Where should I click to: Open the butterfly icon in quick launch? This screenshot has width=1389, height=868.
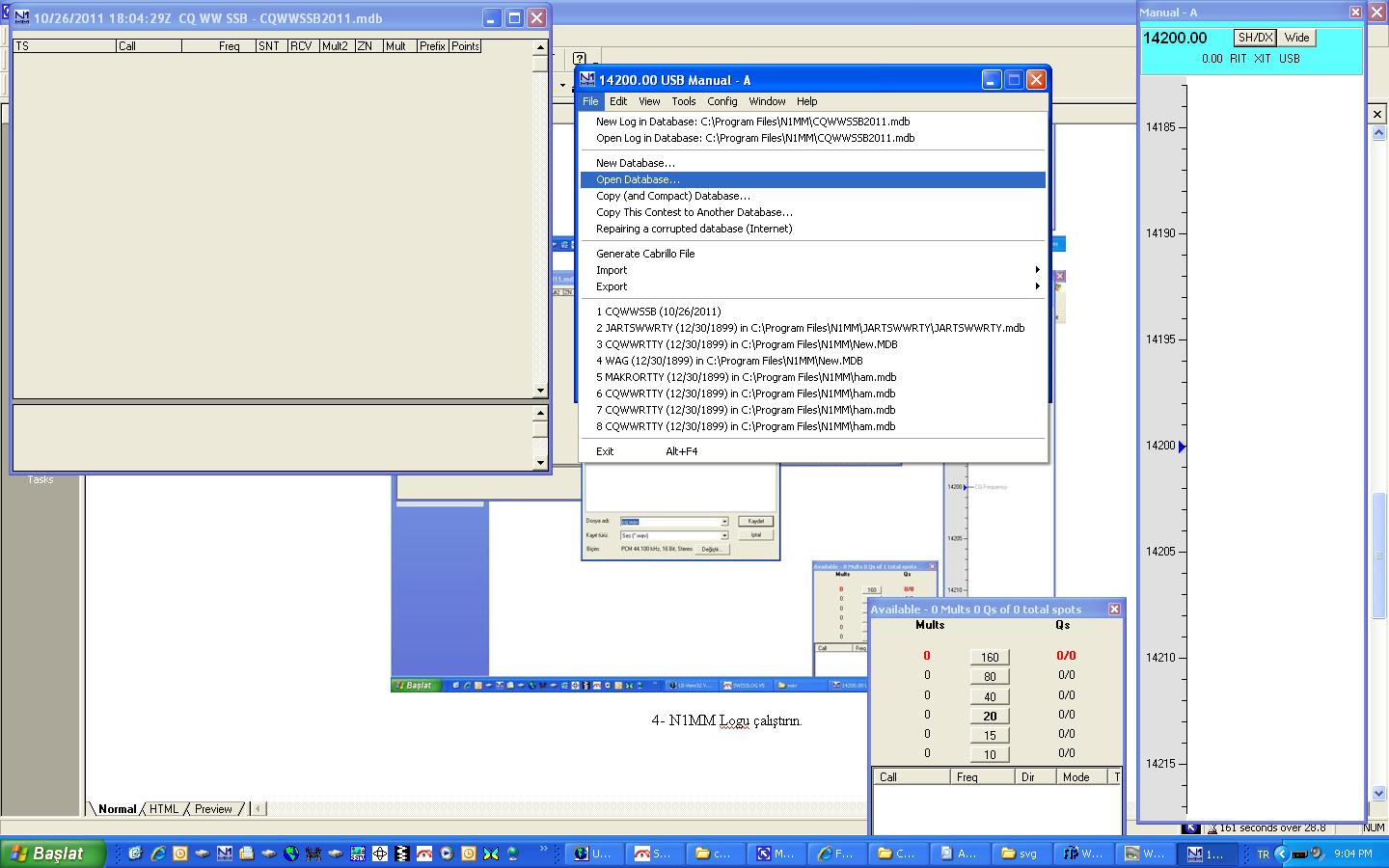point(490,854)
